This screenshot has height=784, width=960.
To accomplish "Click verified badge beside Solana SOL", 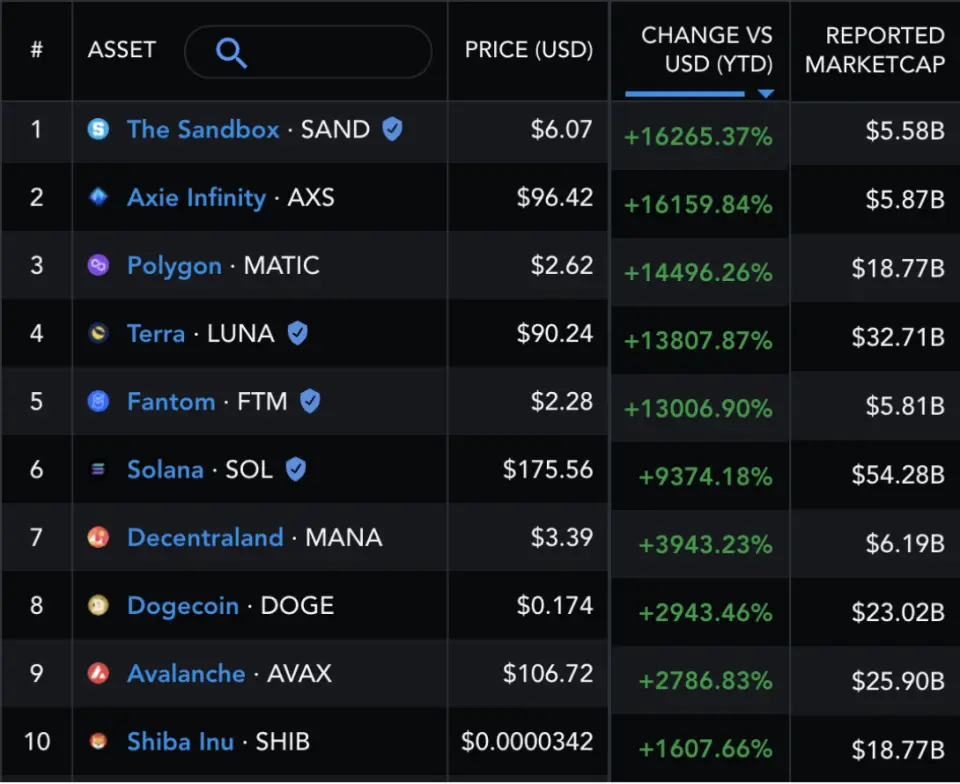I will (296, 469).
